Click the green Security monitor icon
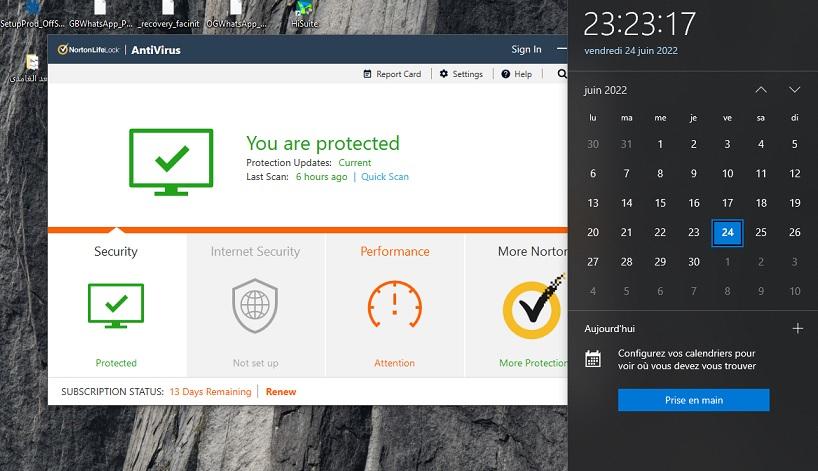This screenshot has height=471, width=818. [116, 306]
